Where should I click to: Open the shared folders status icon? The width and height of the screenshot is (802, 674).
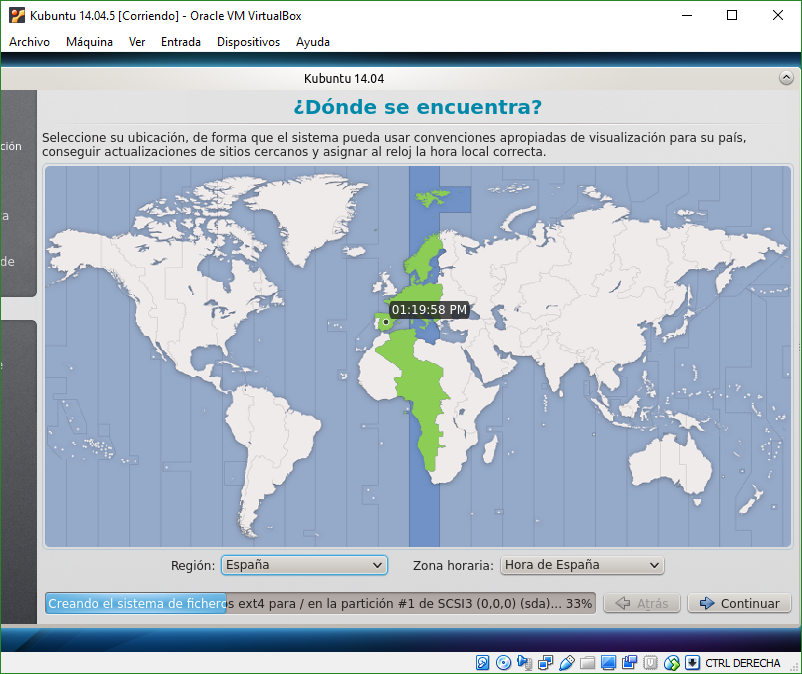point(587,662)
